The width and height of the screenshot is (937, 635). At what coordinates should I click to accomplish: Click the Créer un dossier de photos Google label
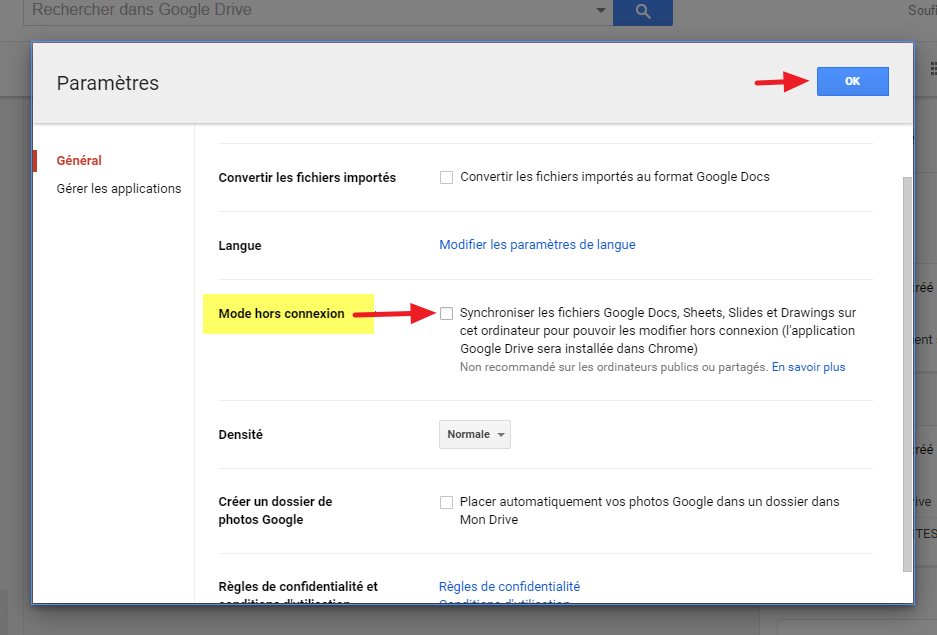point(275,511)
